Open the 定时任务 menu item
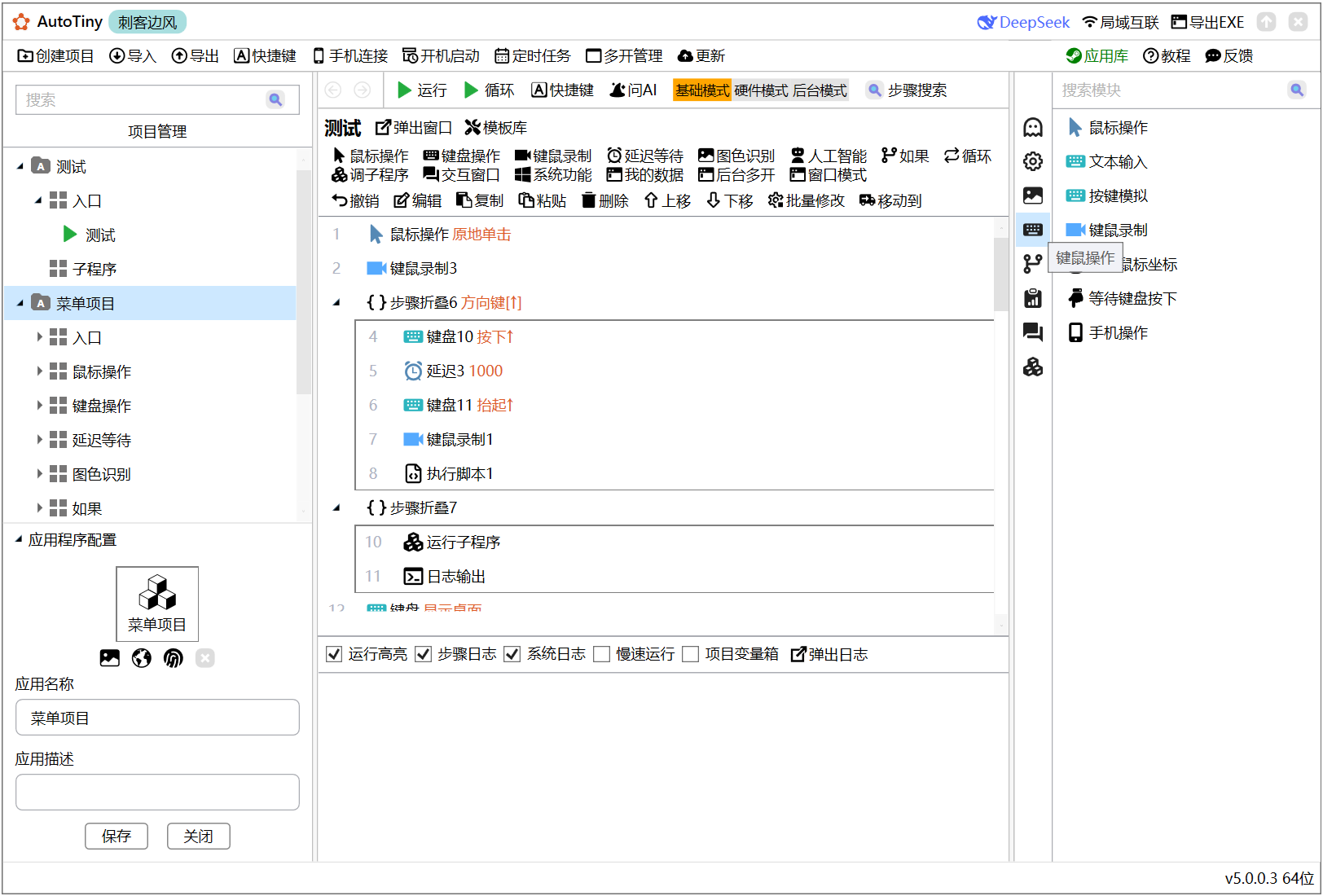The height and width of the screenshot is (896, 1323). 534,55
